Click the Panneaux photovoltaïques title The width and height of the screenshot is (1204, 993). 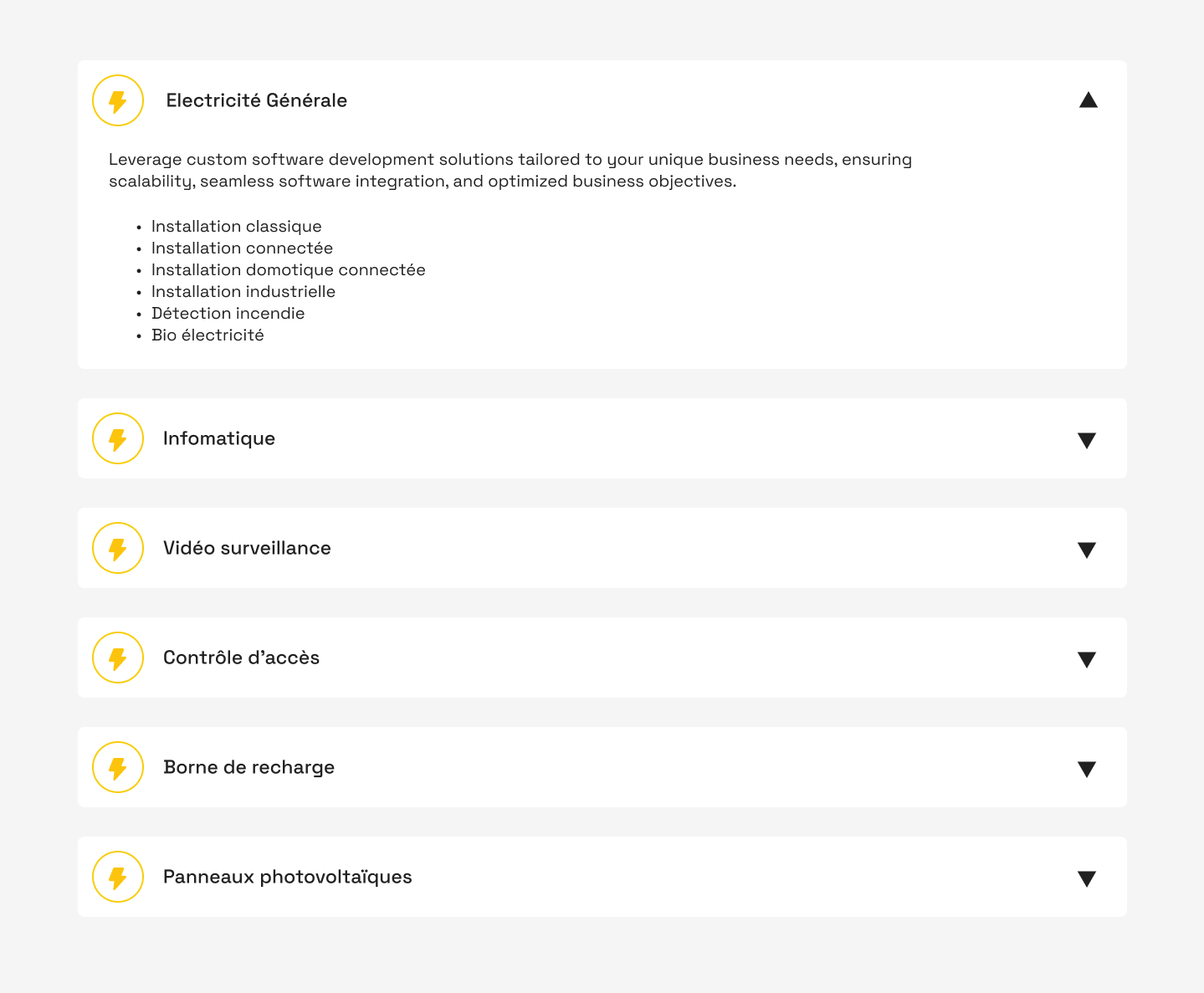[x=287, y=877]
